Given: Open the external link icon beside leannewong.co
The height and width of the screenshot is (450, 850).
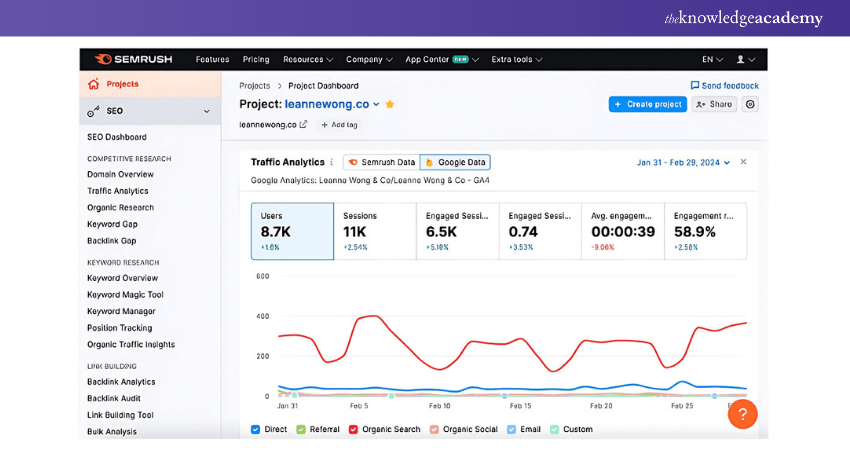Looking at the screenshot, I should click(x=303, y=125).
